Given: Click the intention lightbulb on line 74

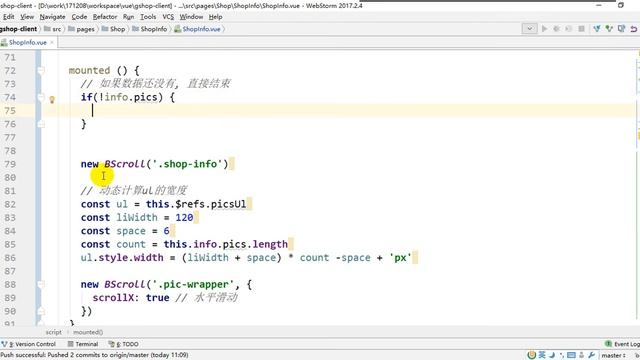Looking at the screenshot, I should pos(52,99).
